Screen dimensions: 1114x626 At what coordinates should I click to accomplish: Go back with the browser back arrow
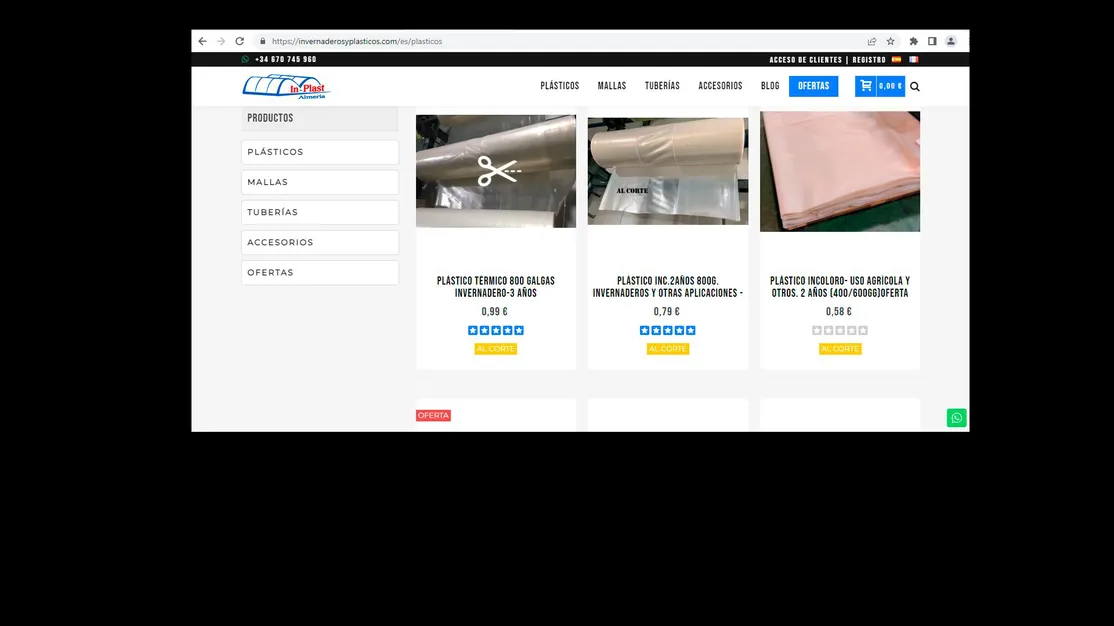coord(202,41)
